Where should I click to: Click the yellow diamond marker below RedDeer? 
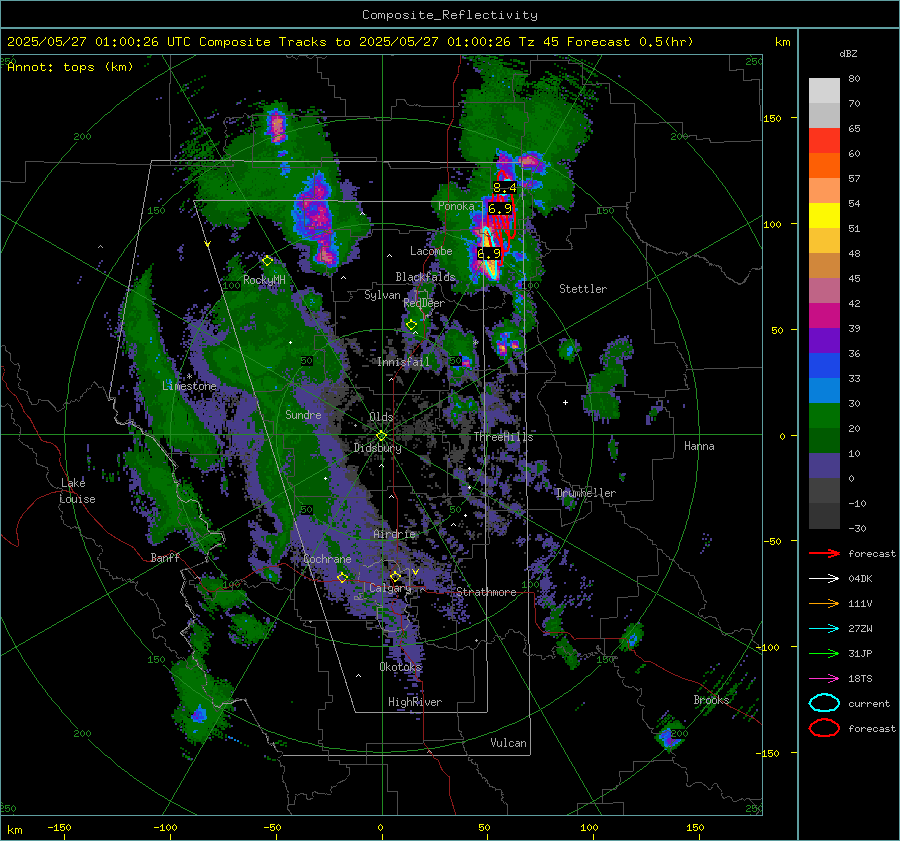coord(411,325)
